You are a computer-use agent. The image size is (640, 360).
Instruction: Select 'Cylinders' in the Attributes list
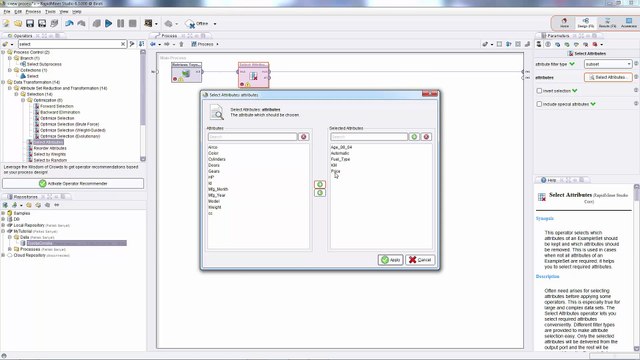click(217, 159)
